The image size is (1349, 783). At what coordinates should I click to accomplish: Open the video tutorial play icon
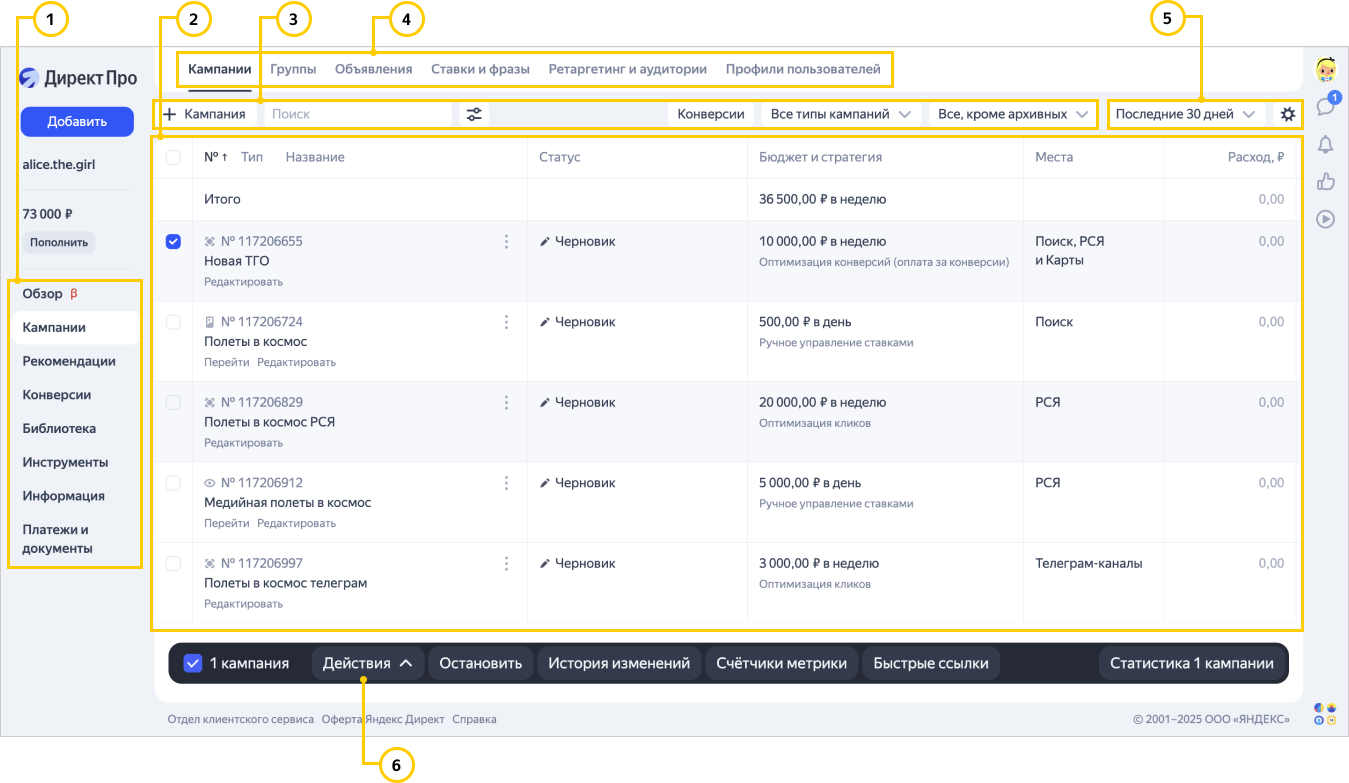(1325, 219)
